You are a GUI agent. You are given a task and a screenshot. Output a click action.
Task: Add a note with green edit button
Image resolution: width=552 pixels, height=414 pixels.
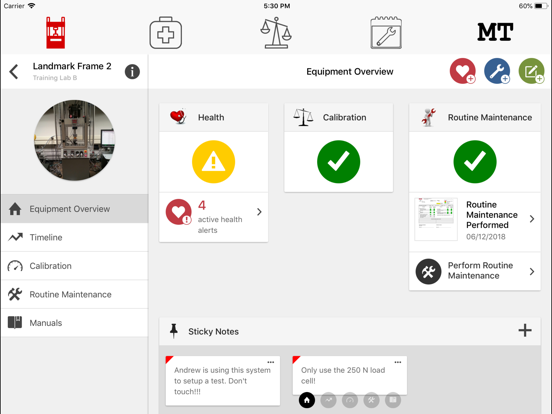[x=532, y=71]
